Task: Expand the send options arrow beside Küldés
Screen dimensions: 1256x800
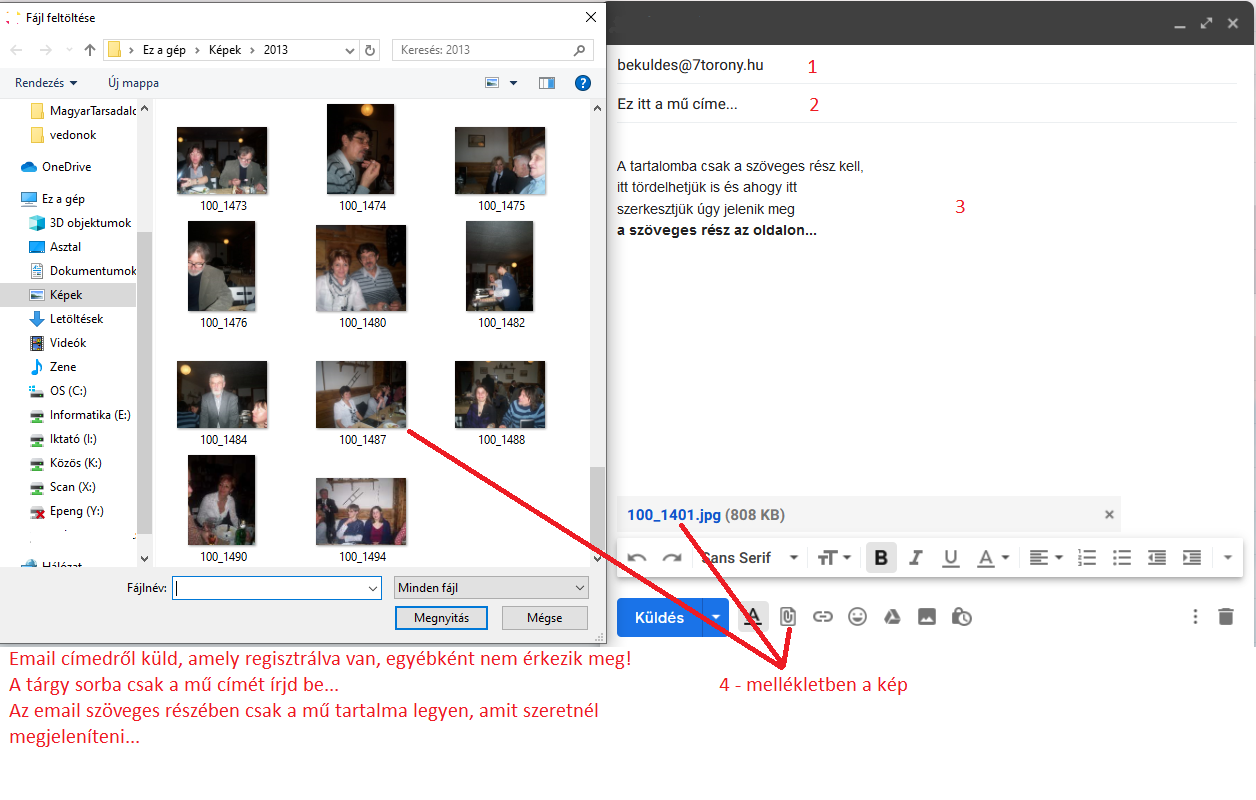Action: pos(716,617)
